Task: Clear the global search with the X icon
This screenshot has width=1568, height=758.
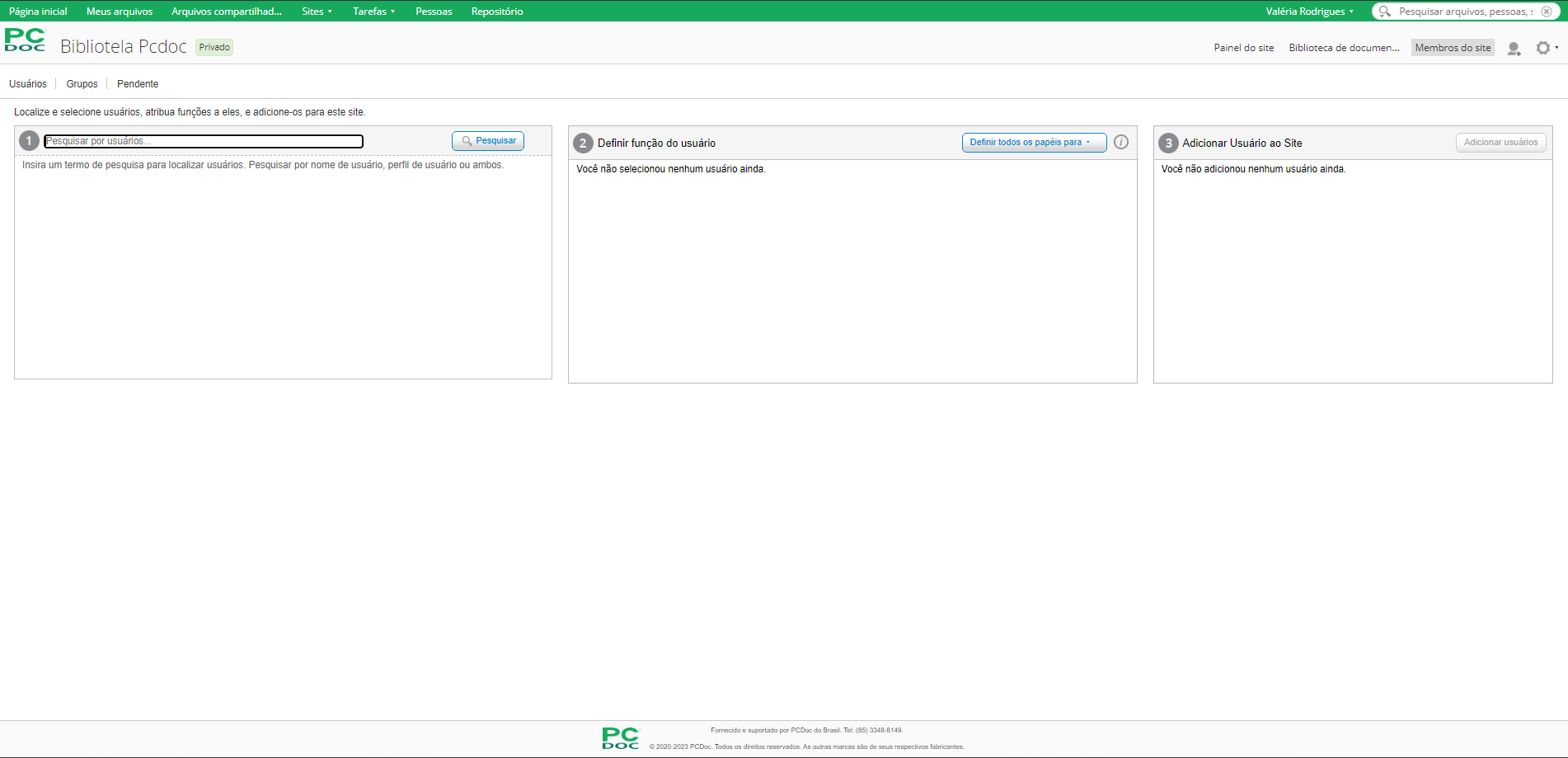Action: [x=1547, y=12]
